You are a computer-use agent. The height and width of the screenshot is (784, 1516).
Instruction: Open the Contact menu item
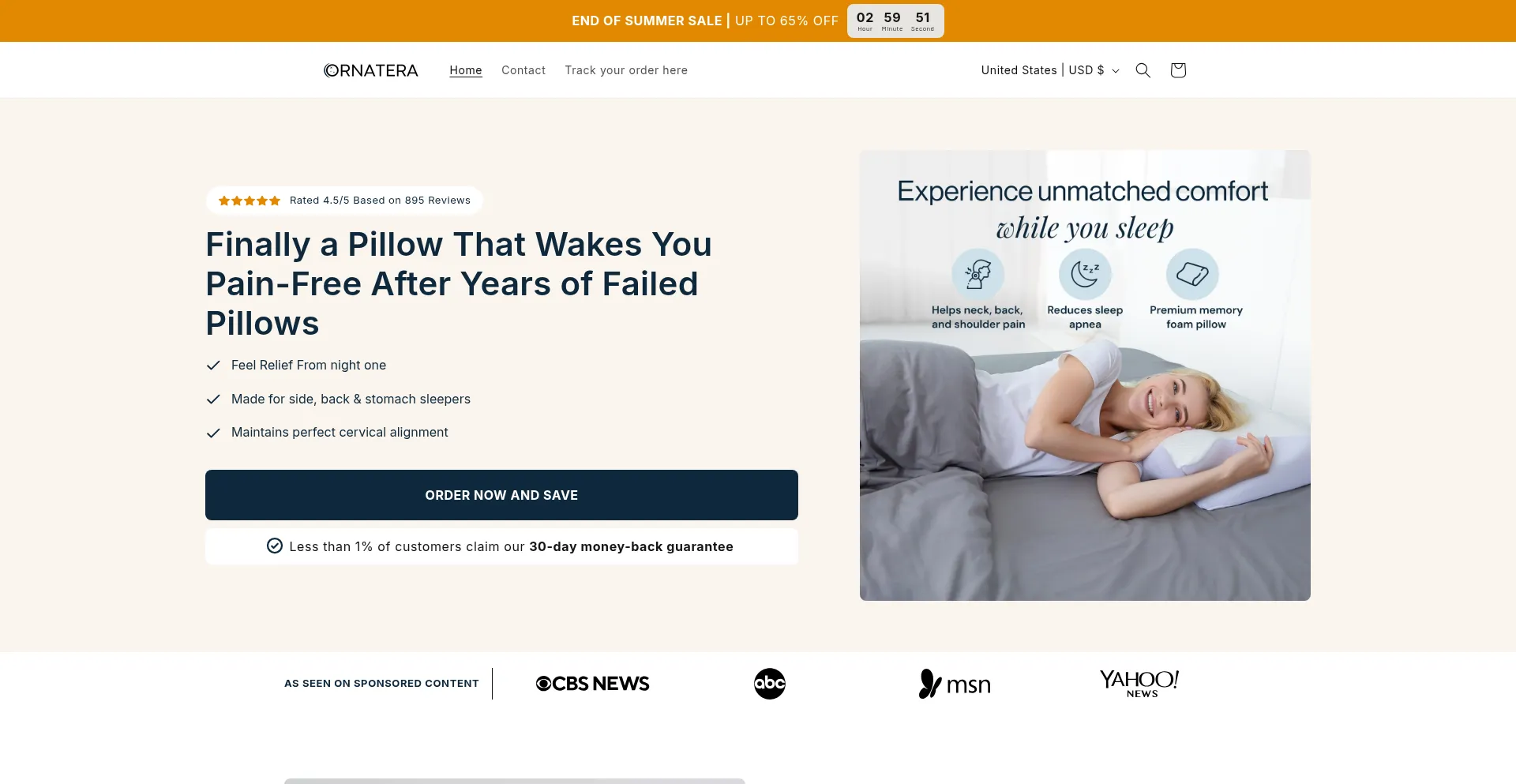coord(523,70)
